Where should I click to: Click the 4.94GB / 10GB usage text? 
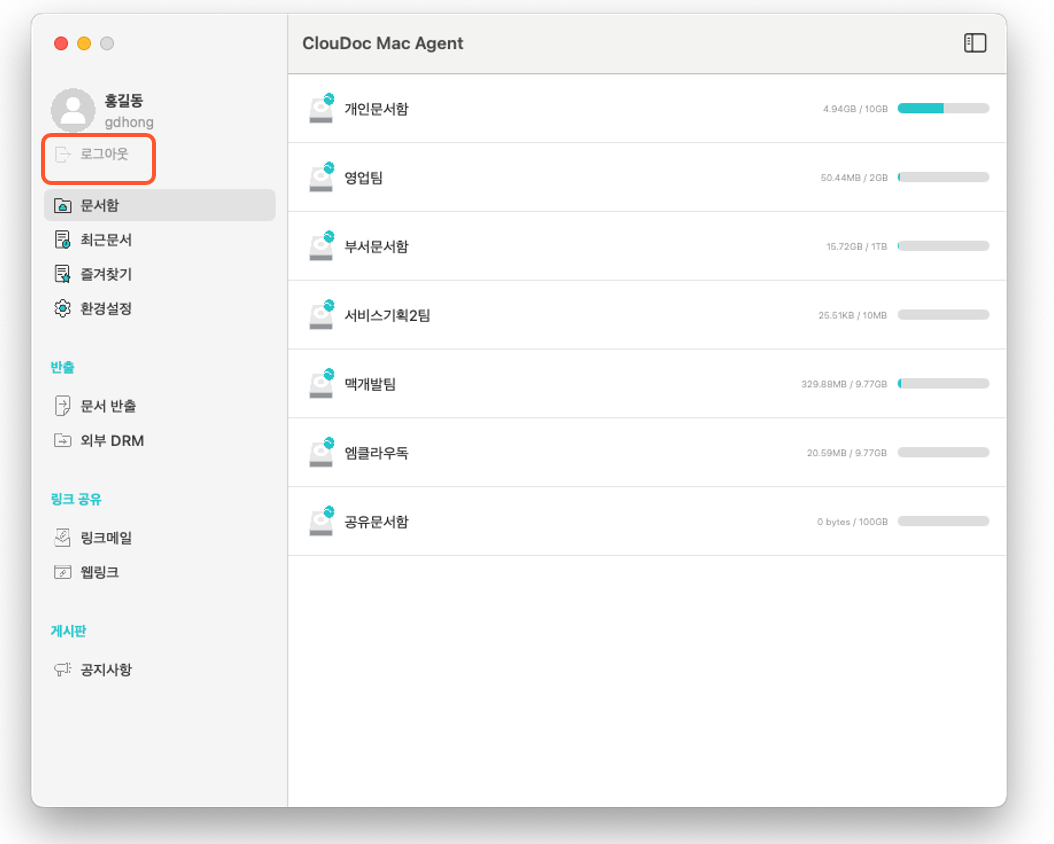(855, 109)
